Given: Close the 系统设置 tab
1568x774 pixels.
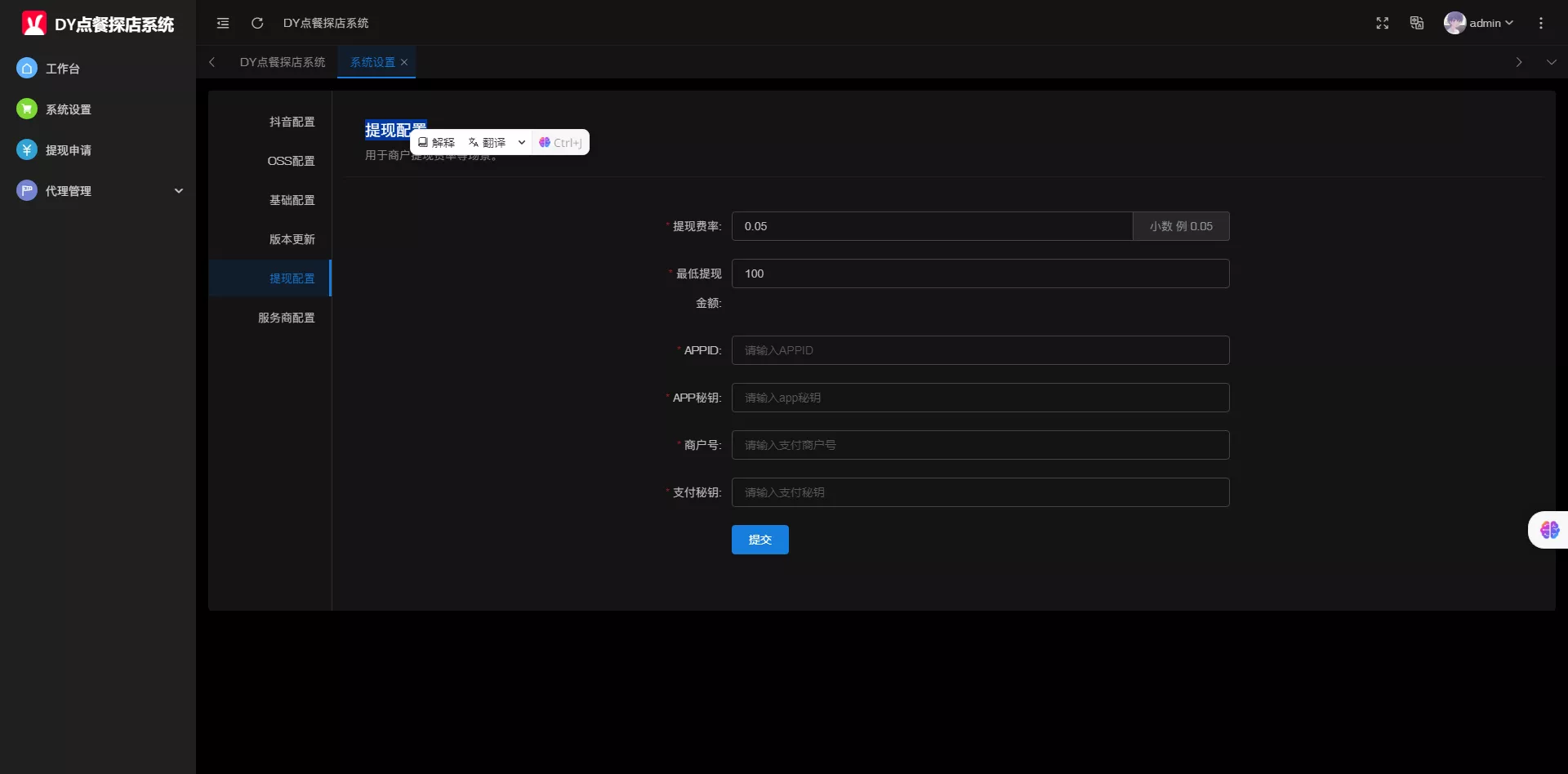Looking at the screenshot, I should [x=404, y=62].
